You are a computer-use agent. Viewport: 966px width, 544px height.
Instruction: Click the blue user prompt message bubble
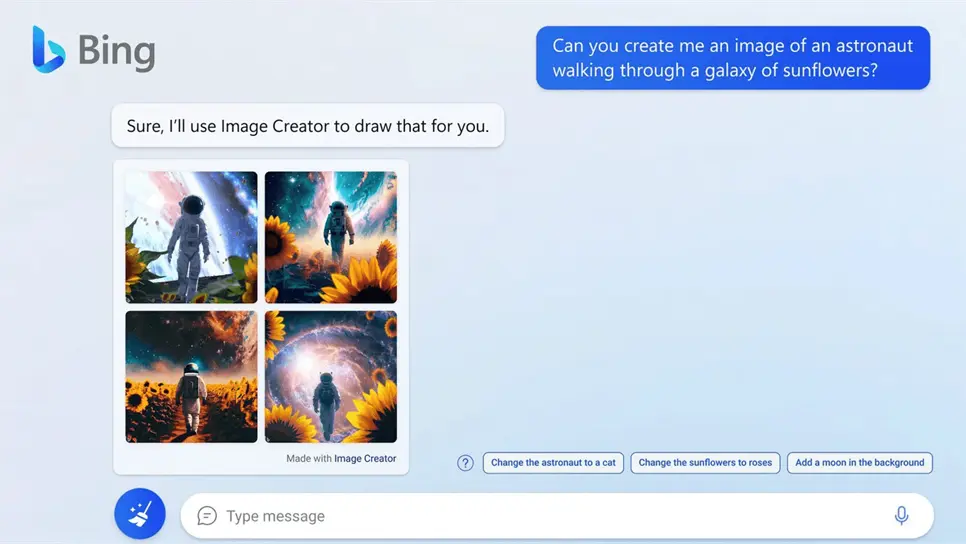[x=732, y=58]
